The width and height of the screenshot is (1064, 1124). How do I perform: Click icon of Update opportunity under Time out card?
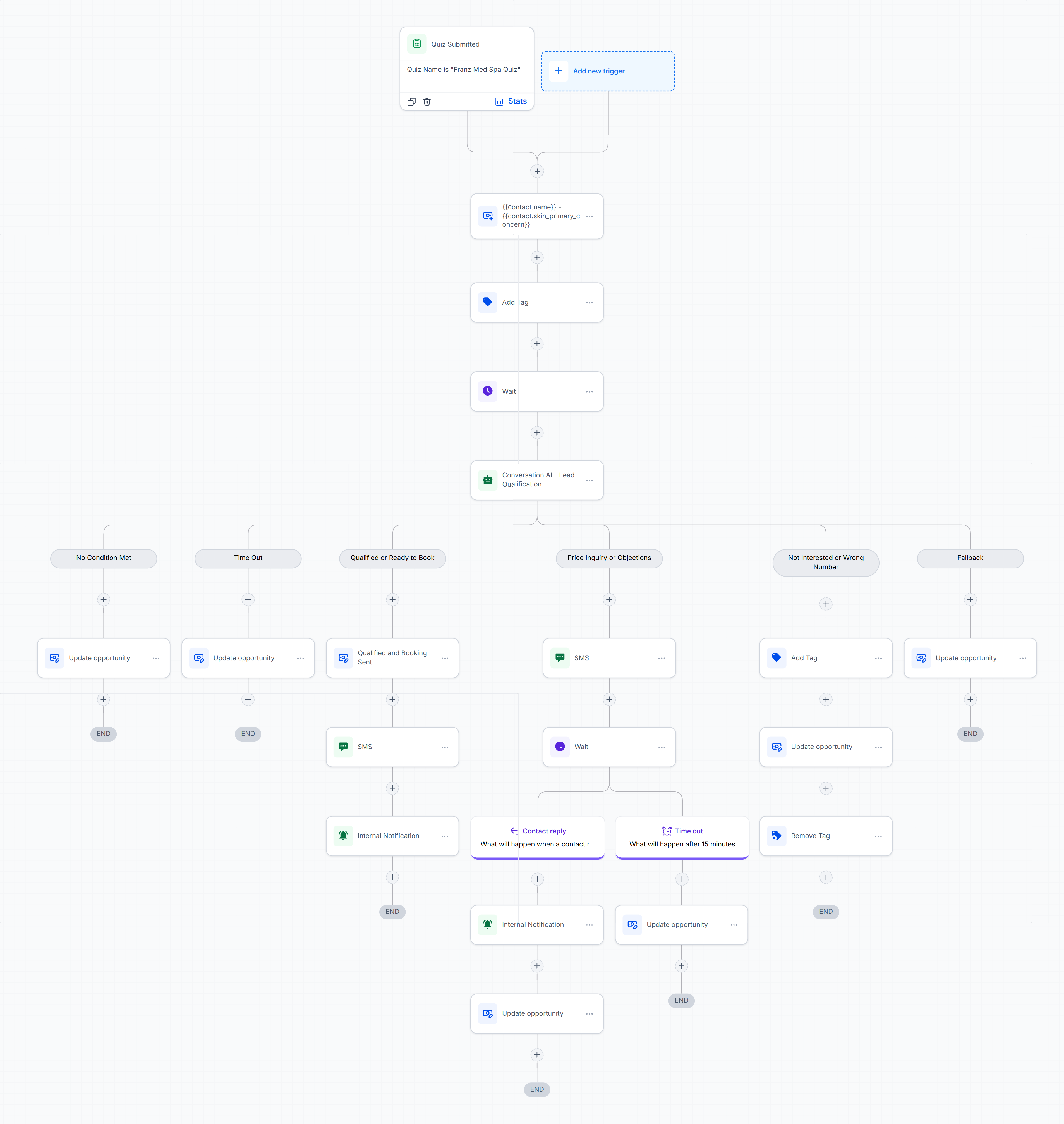tap(632, 924)
